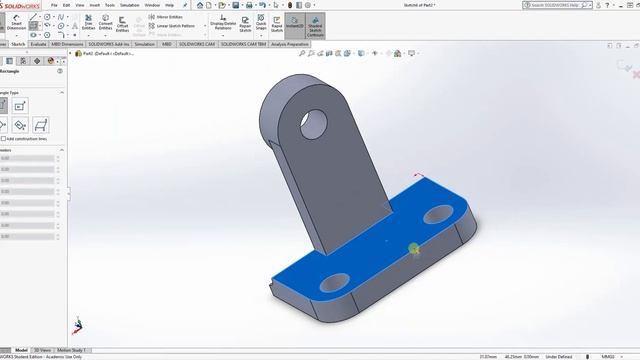Open the Display Style cube icon
640x360 pixels.
(x=361, y=53)
